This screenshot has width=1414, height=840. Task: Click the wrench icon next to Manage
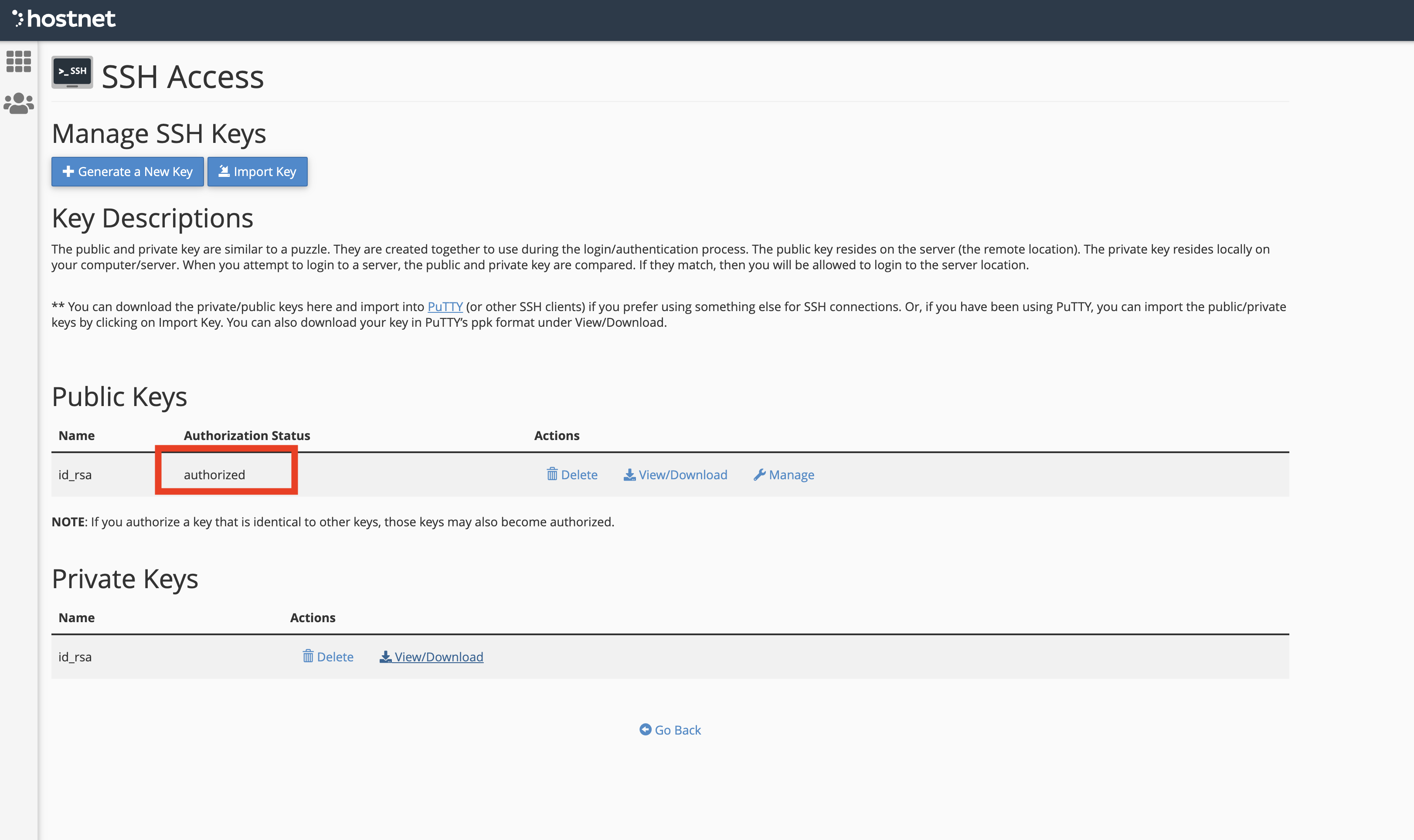click(x=759, y=474)
